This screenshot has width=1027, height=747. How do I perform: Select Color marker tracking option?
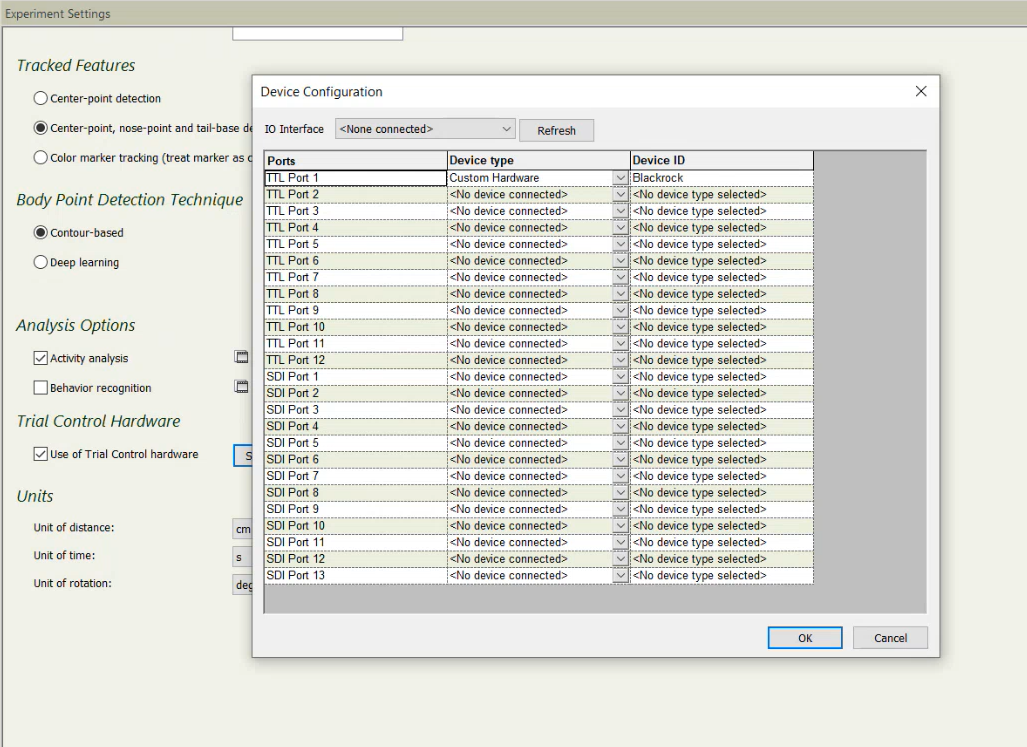(x=41, y=157)
